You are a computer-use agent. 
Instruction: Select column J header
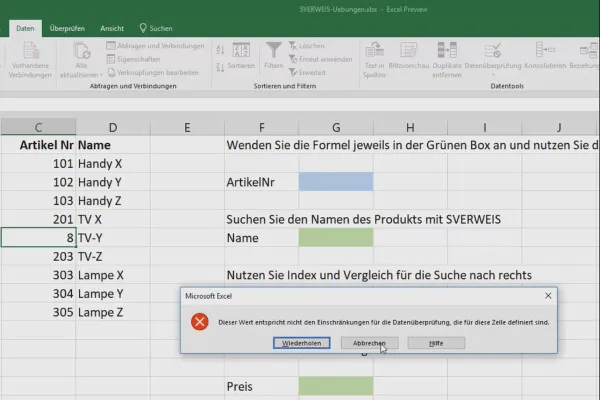click(x=559, y=127)
